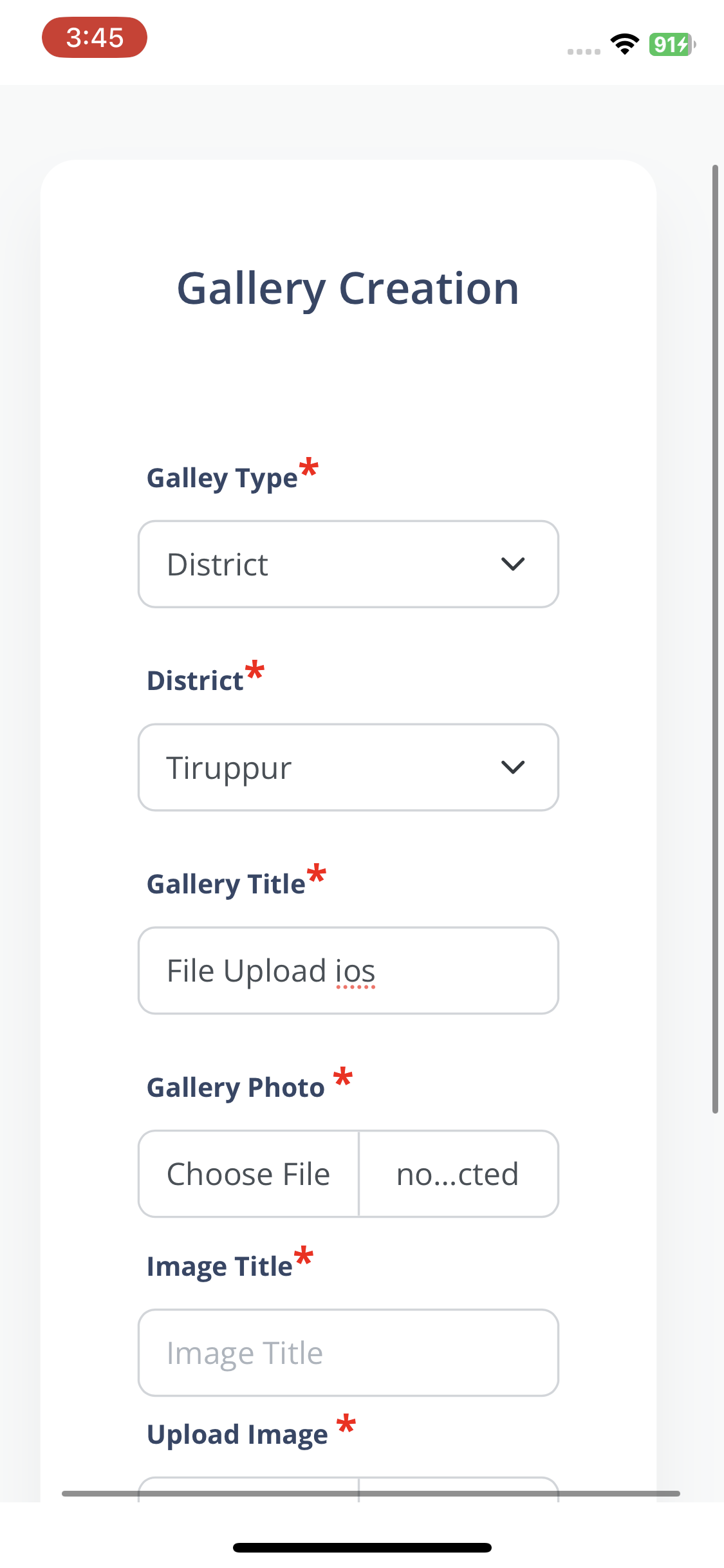Viewport: 724px width, 1568px height.
Task: Click the Galley Type field label
Action: click(223, 478)
